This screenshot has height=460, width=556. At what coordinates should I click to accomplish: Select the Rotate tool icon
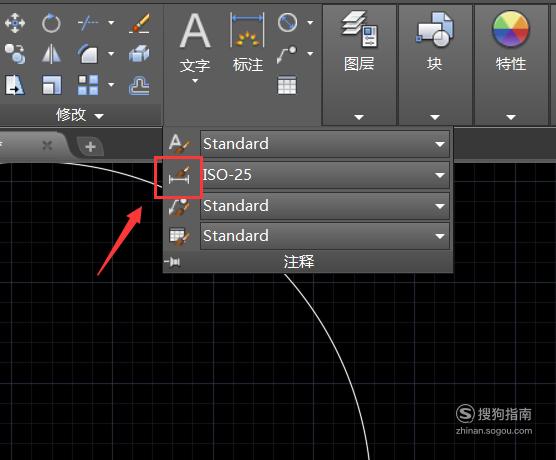[x=51, y=23]
